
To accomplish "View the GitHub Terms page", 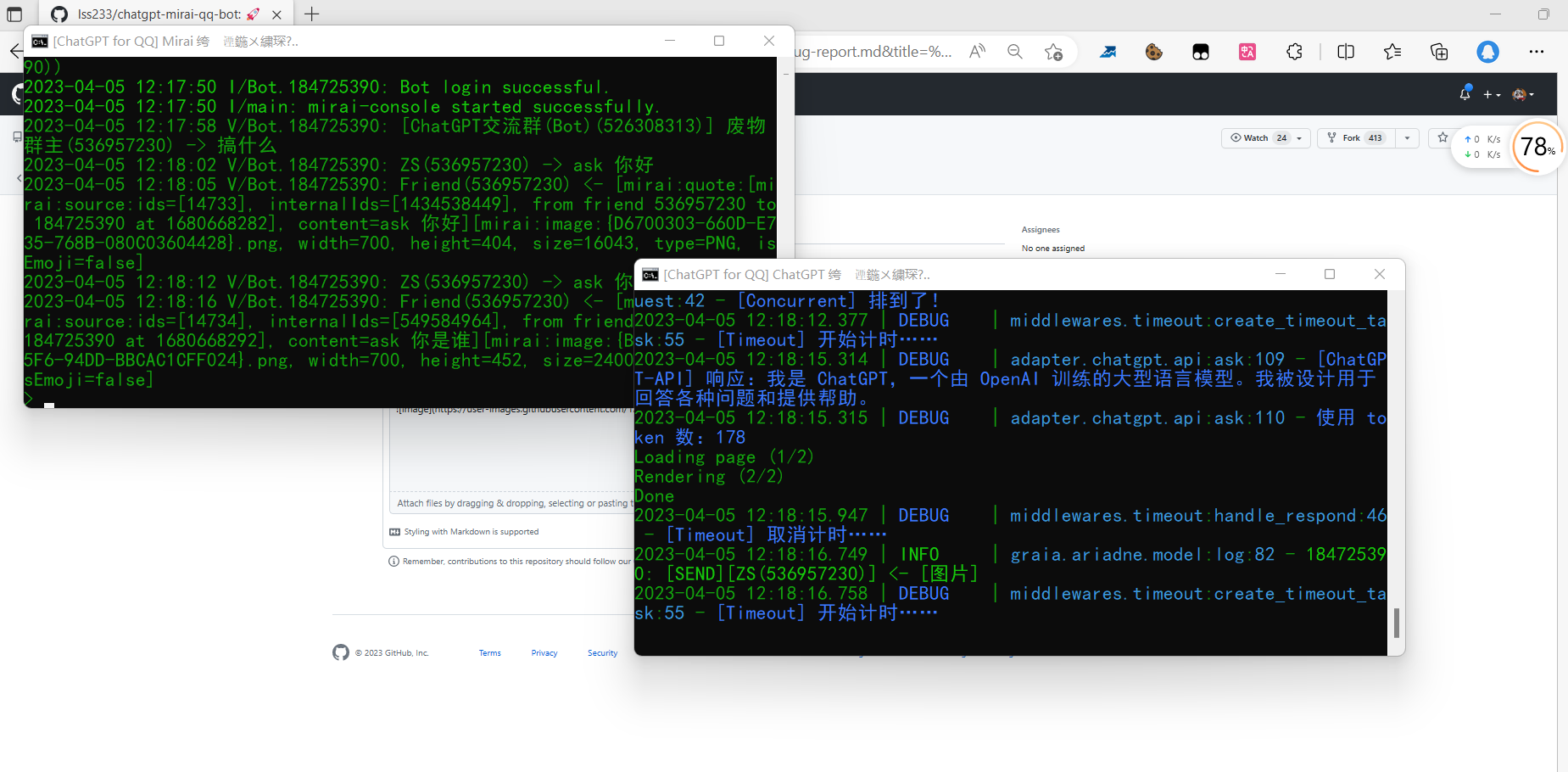I will click(489, 652).
